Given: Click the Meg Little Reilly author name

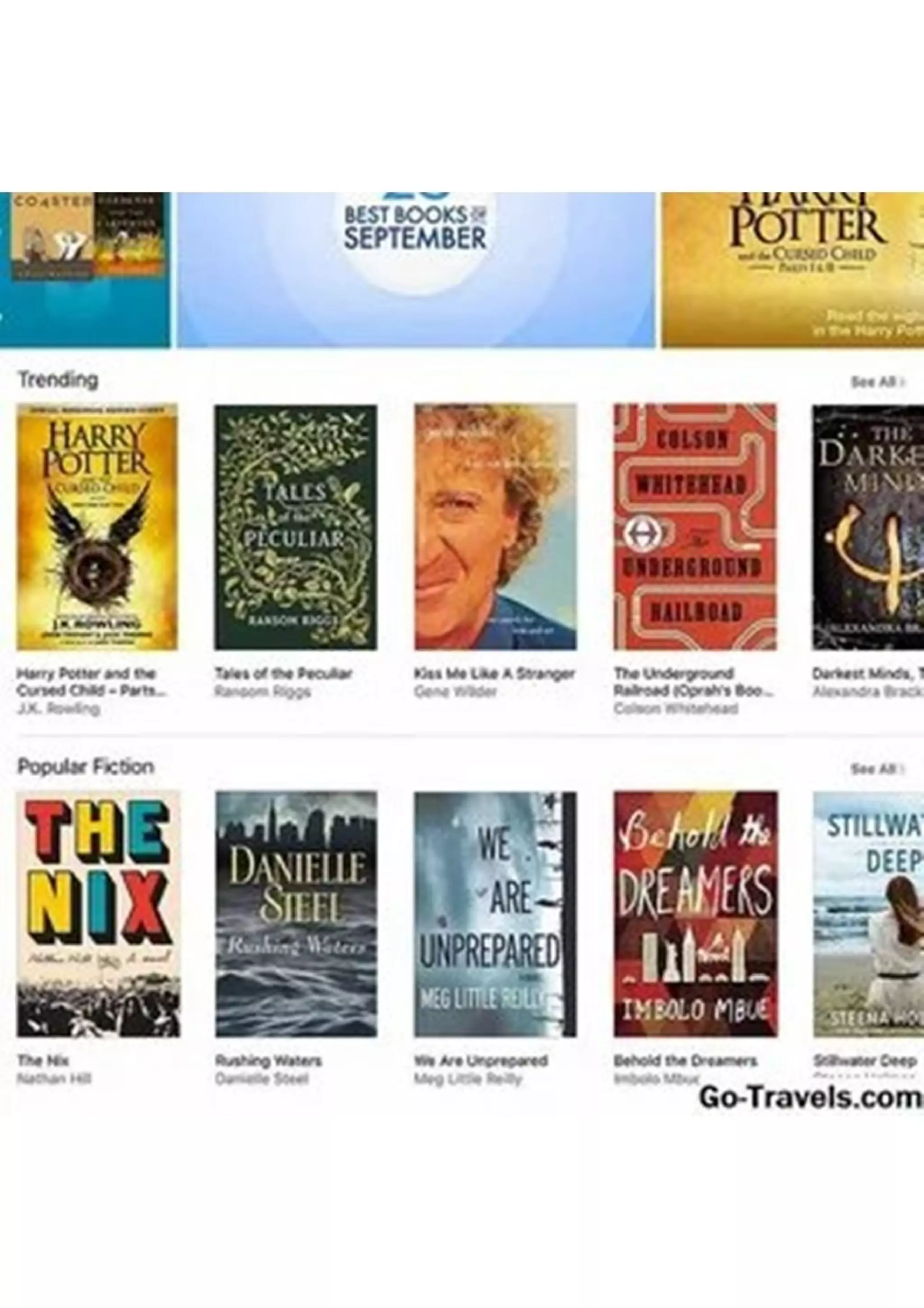Looking at the screenshot, I should click(x=468, y=1079).
